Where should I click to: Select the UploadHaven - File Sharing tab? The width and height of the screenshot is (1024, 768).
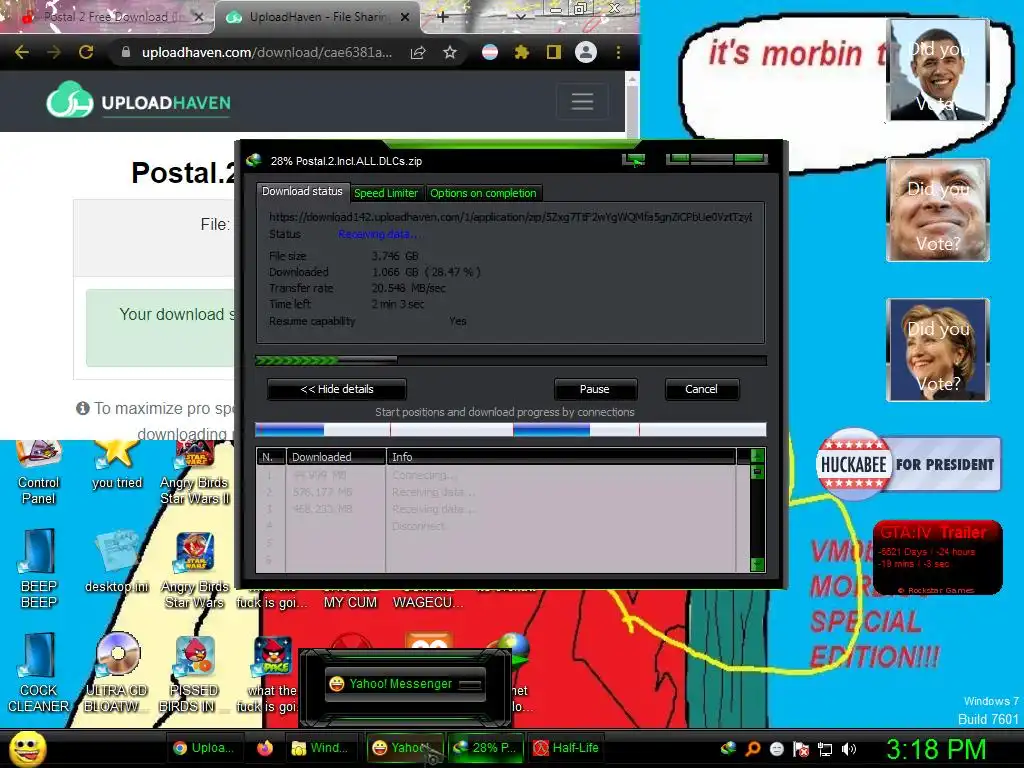click(x=318, y=17)
